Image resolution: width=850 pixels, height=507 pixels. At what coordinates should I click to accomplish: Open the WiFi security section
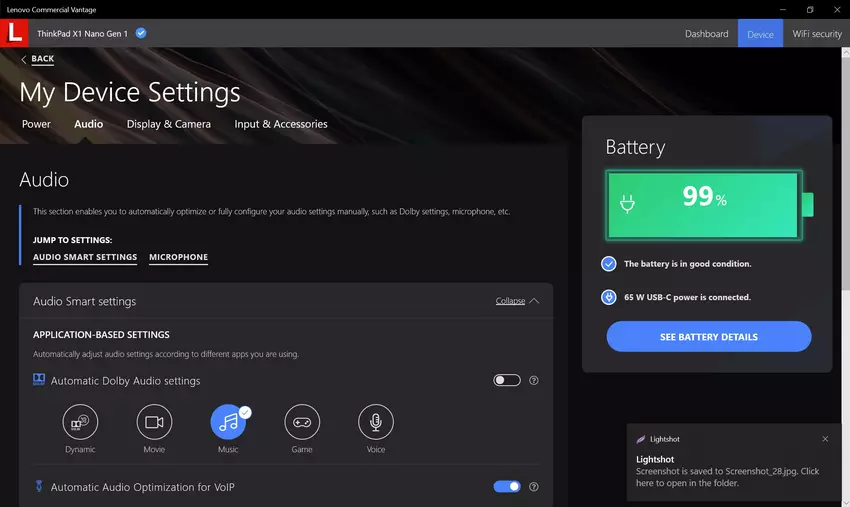click(816, 34)
